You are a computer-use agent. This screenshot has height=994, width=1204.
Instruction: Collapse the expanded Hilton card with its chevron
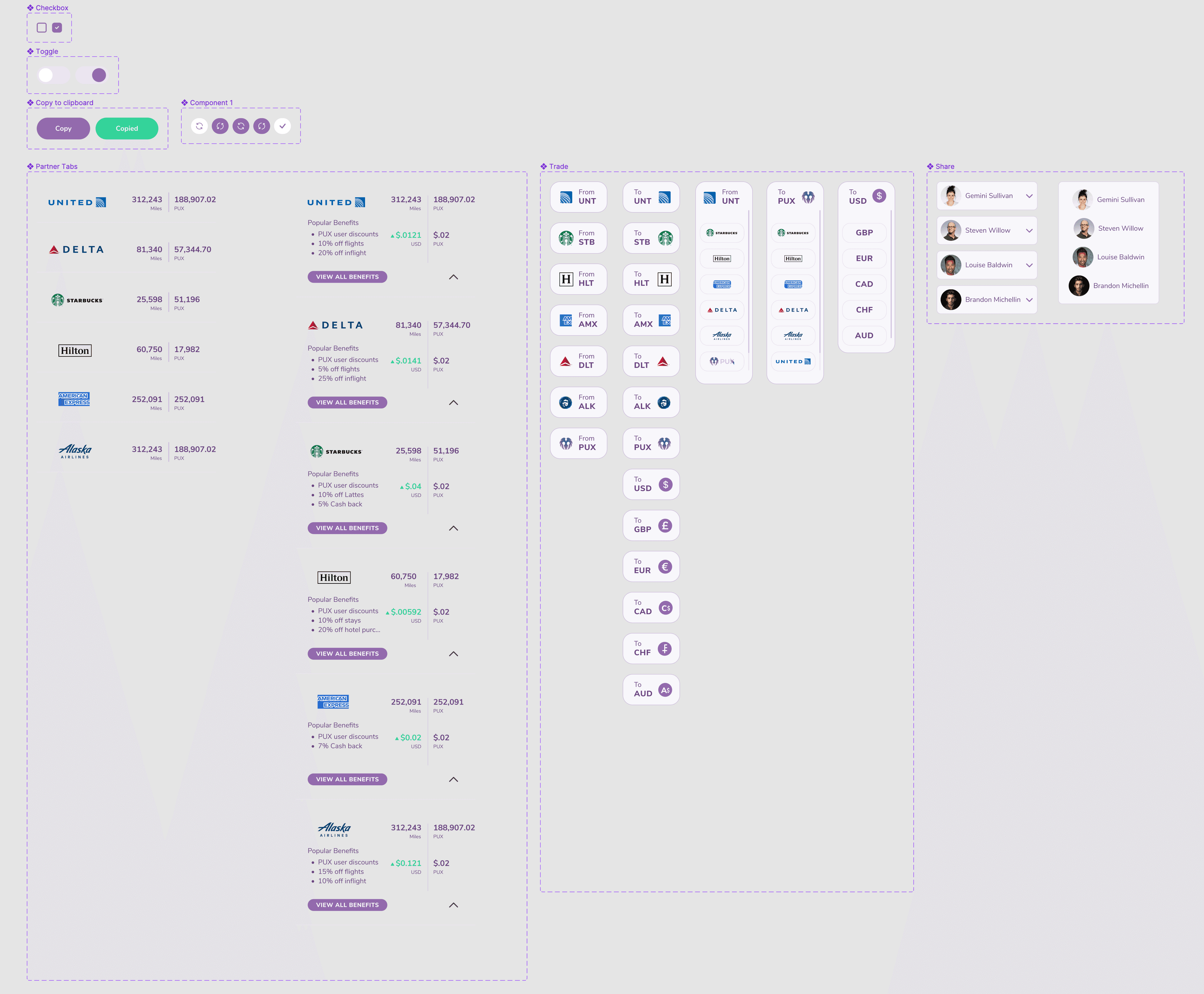click(x=453, y=654)
